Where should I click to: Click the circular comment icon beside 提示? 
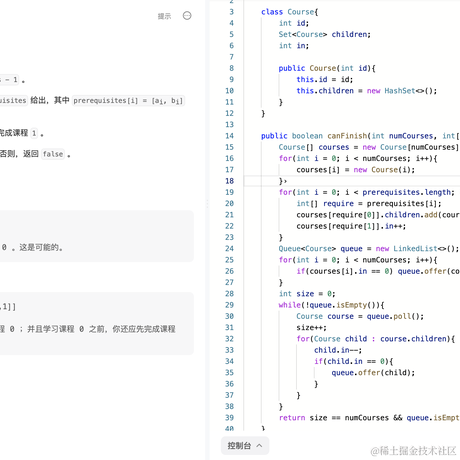[x=187, y=16]
